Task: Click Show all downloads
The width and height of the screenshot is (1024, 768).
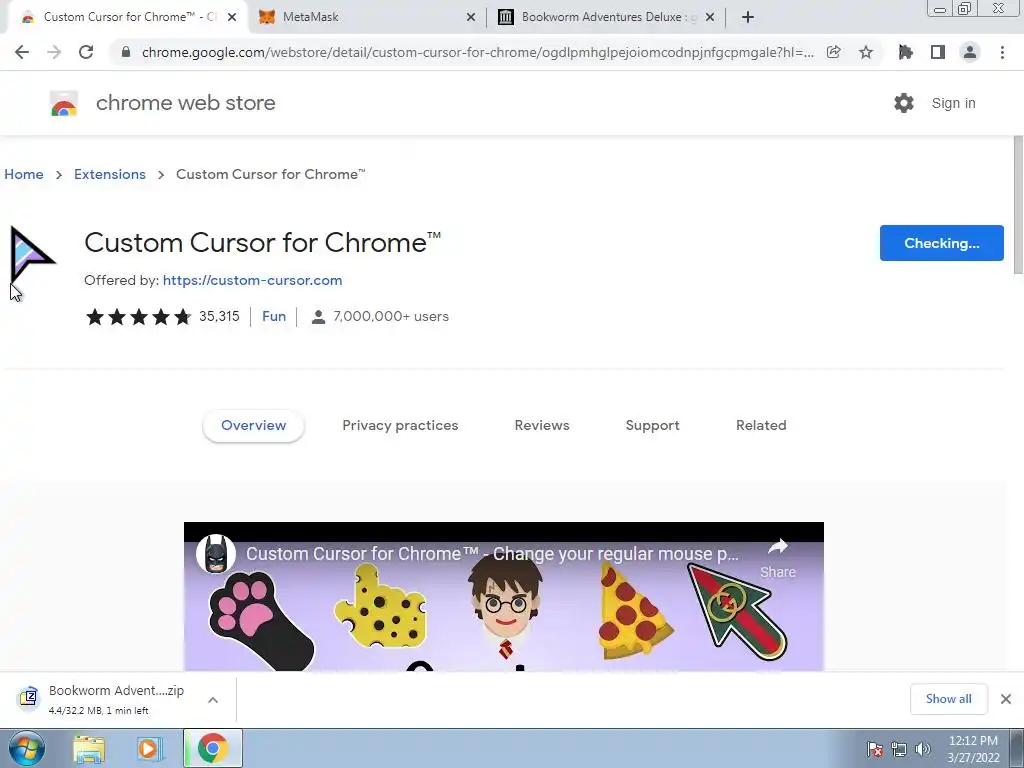Action: pyautogui.click(x=948, y=699)
